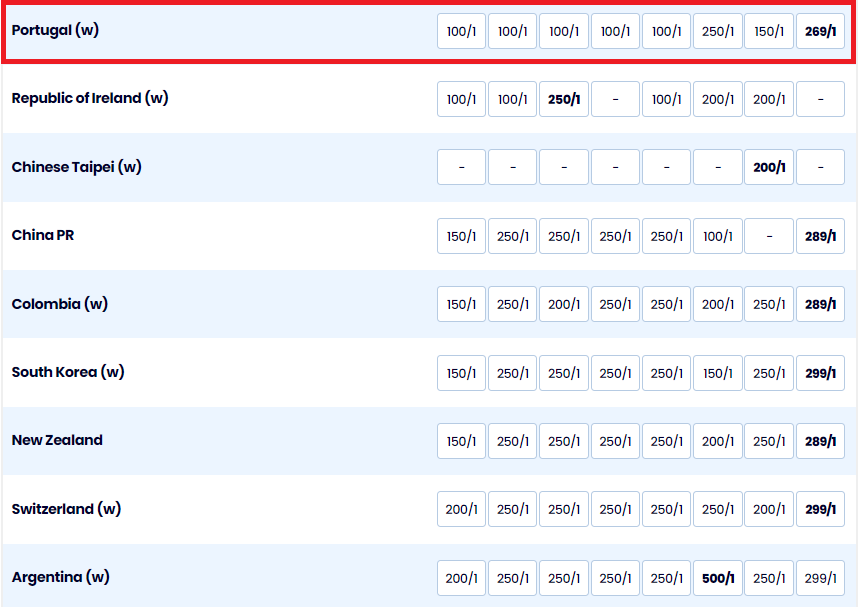
Task: Pick the 250/1 odds for Portugal
Action: pos(717,31)
